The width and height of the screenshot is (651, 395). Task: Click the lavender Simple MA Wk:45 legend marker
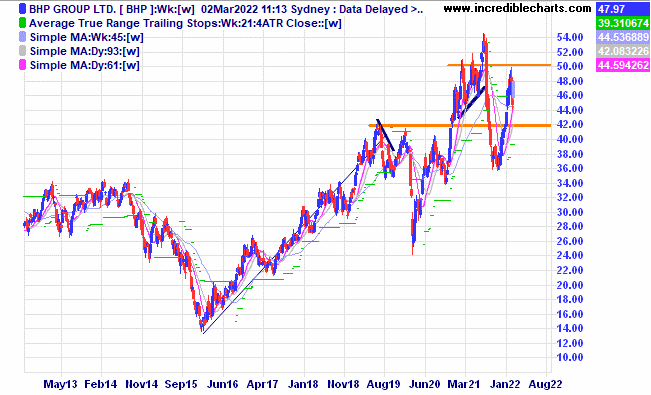pos(22,37)
